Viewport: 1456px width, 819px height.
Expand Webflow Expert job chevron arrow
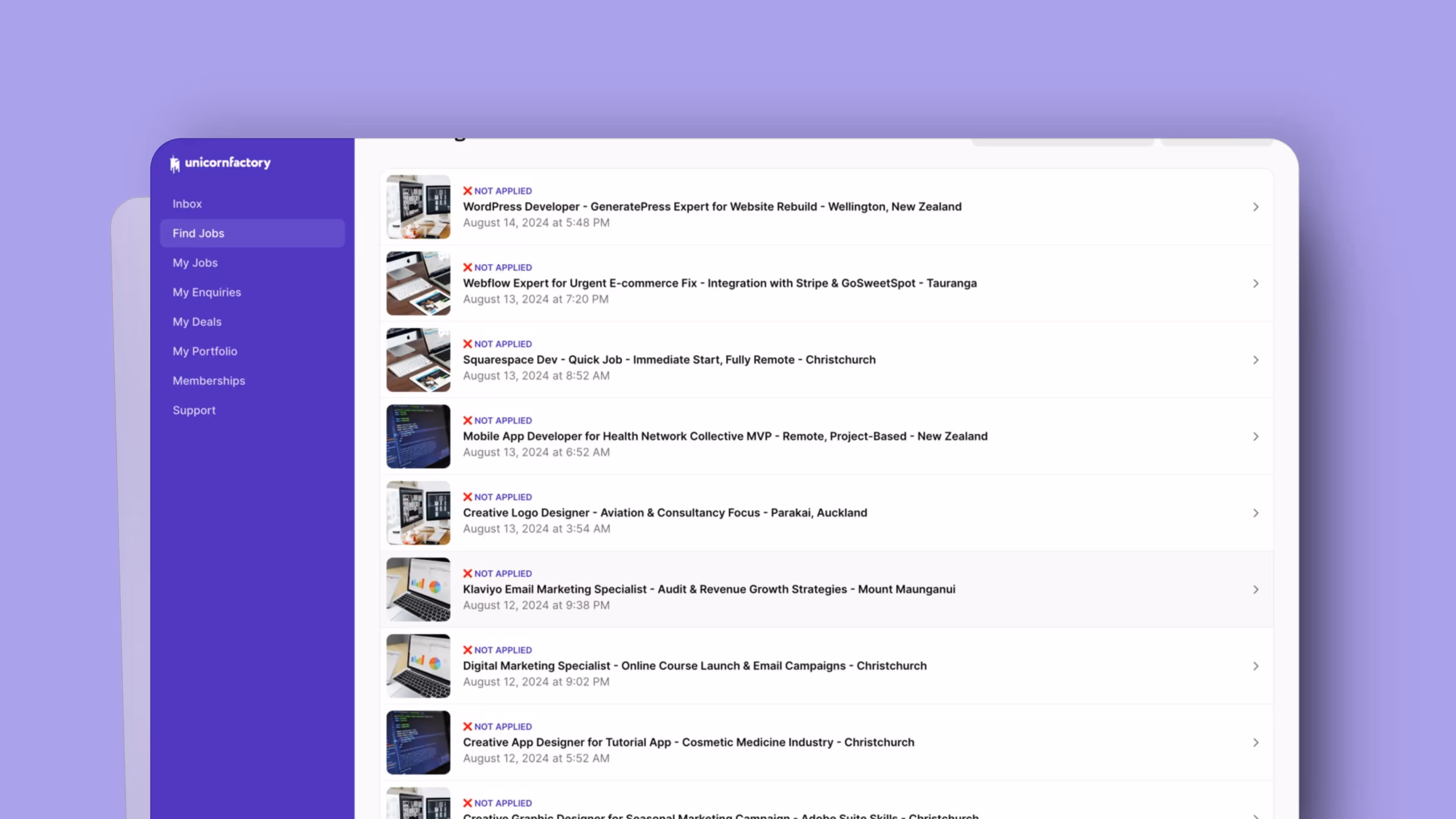pyautogui.click(x=1255, y=283)
